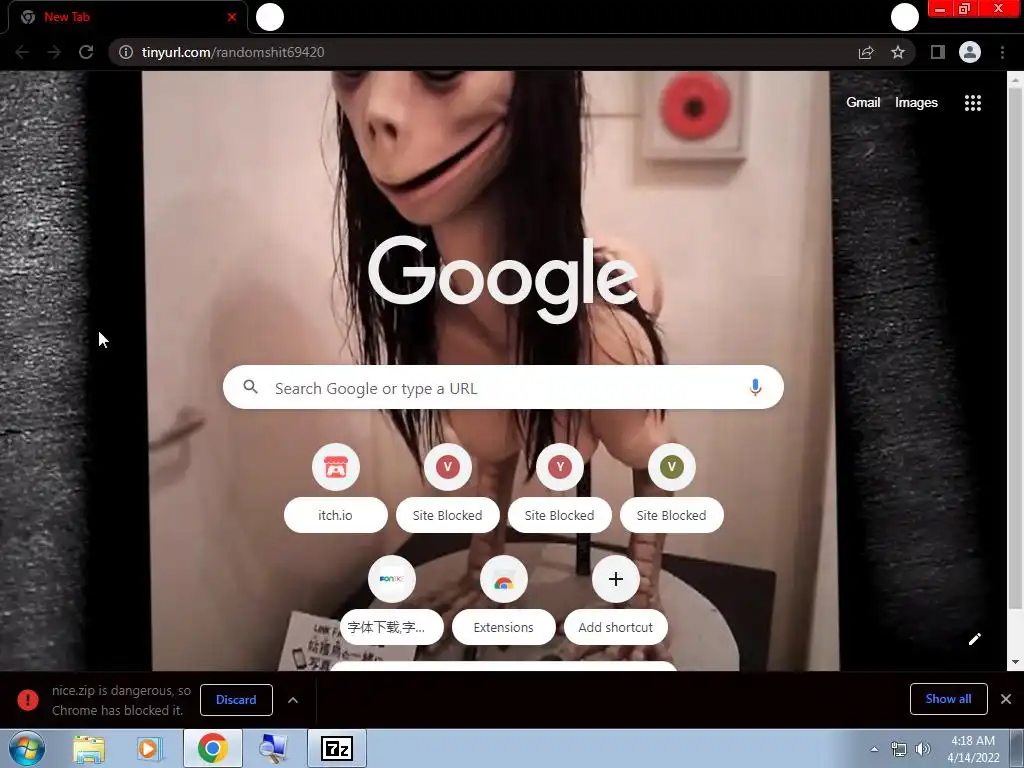Open the Extensions shortcut
Image resolution: width=1024 pixels, height=768 pixels.
coord(504,579)
